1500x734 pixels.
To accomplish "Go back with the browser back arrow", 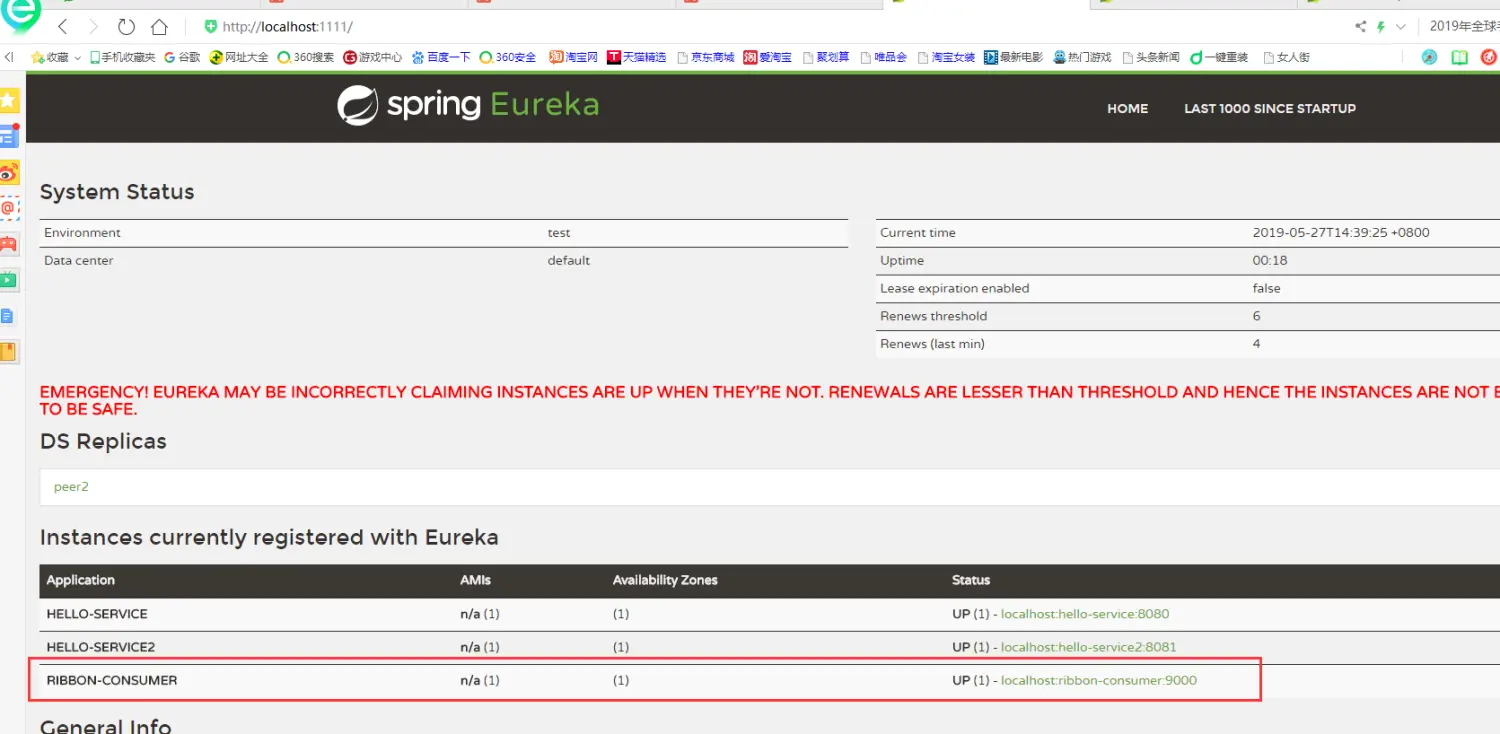I will (63, 27).
